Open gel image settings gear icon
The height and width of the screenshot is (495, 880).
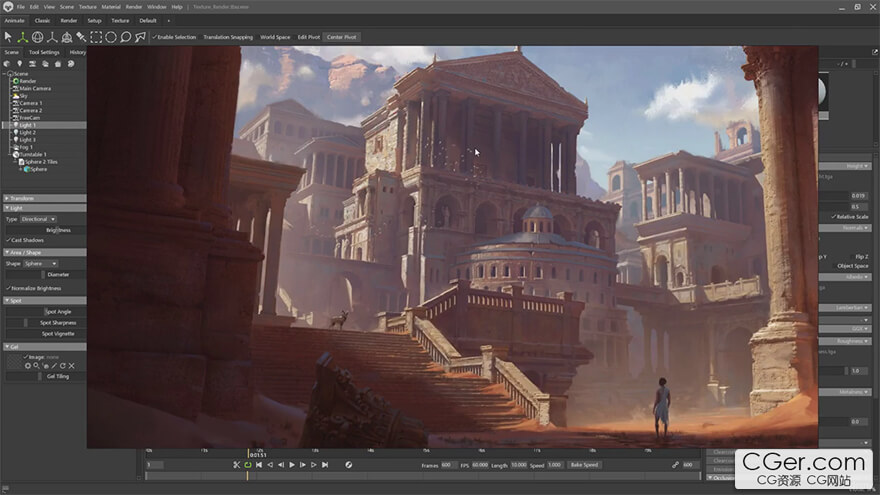click(28, 366)
